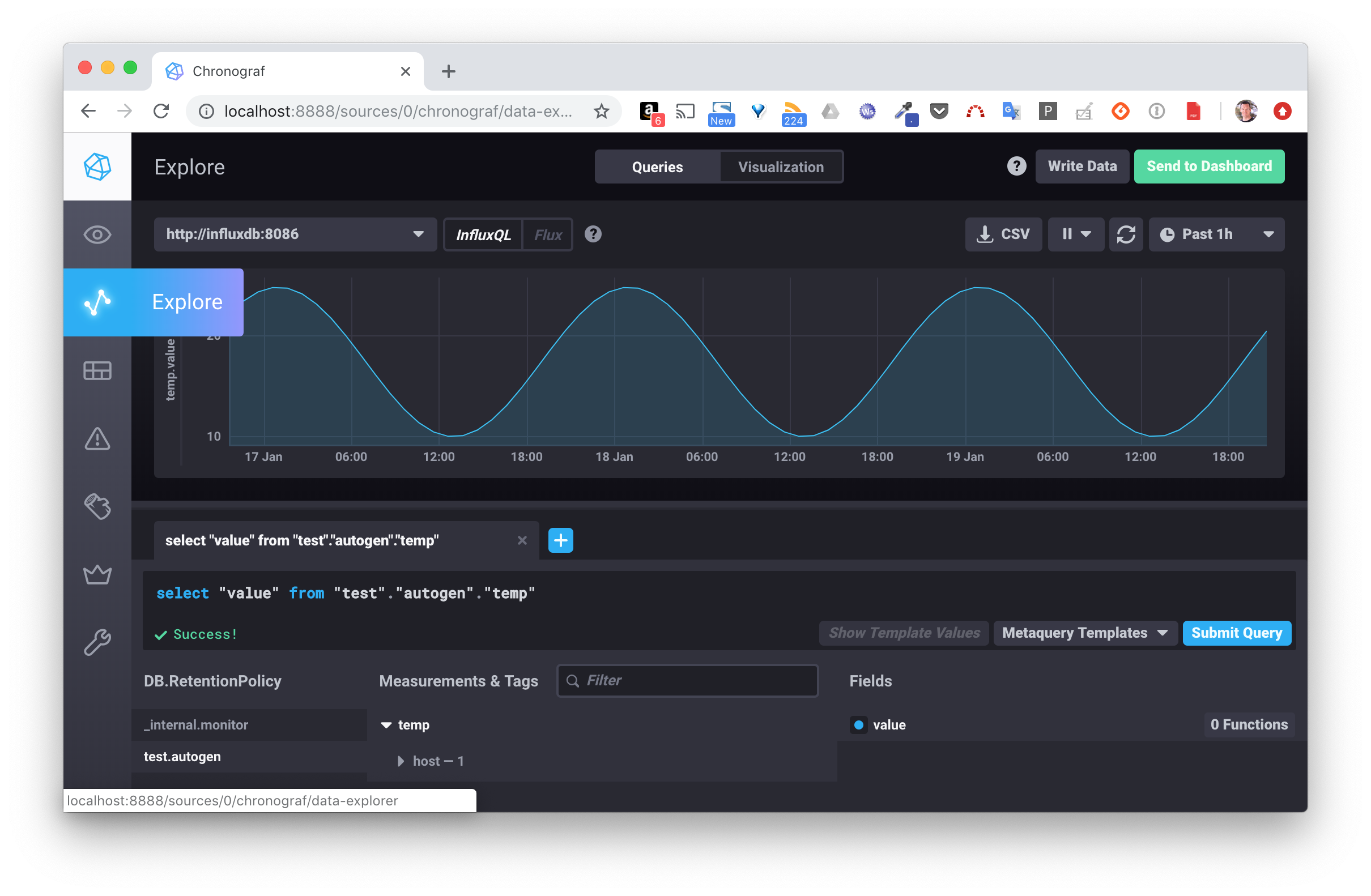Refresh the graph with the refresh icon

point(1126,234)
